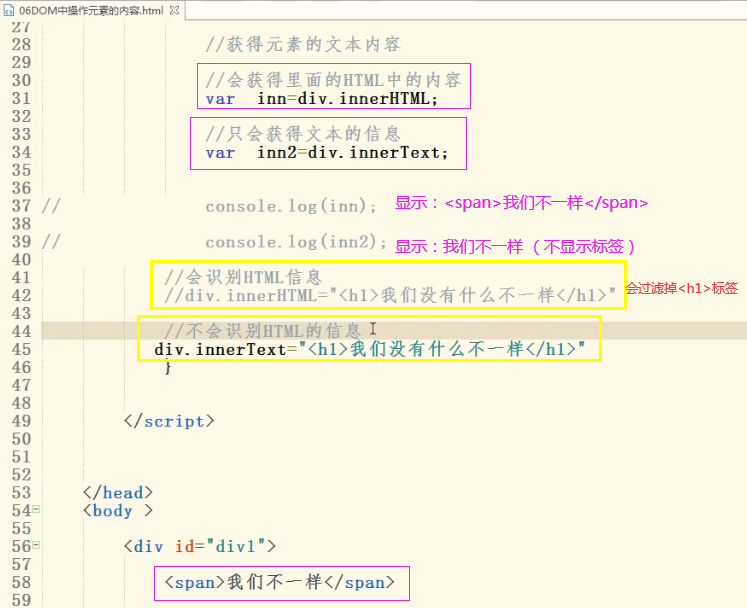Click the comment //会识别HTML信息

(x=242, y=277)
